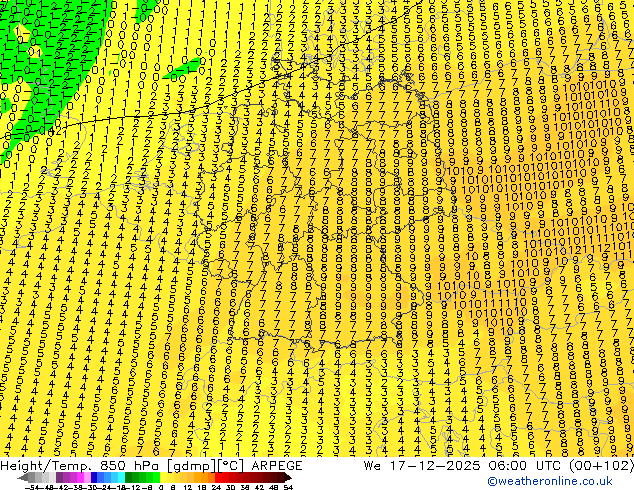Viewport: 634px width, 490px height.
Task: Click the ©weatheronline.co.uk credit text
Action: click(x=550, y=481)
